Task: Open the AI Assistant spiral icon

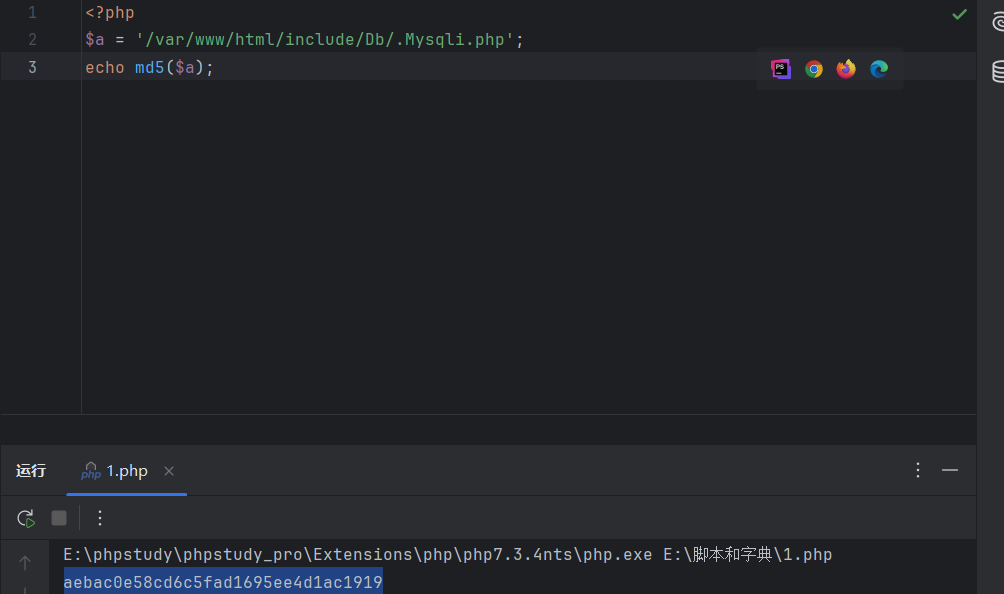Action: (997, 15)
